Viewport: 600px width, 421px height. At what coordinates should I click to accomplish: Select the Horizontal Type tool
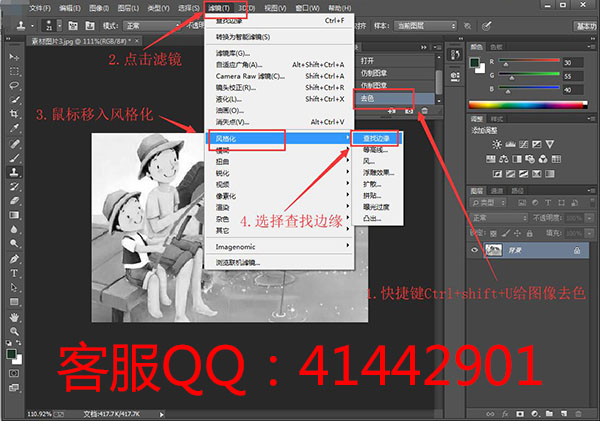coord(14,273)
